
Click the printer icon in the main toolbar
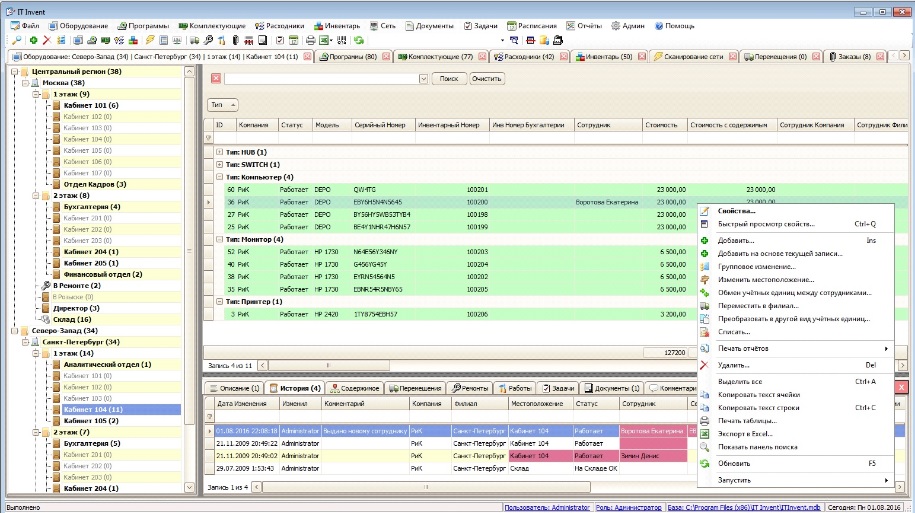[x=310, y=40]
